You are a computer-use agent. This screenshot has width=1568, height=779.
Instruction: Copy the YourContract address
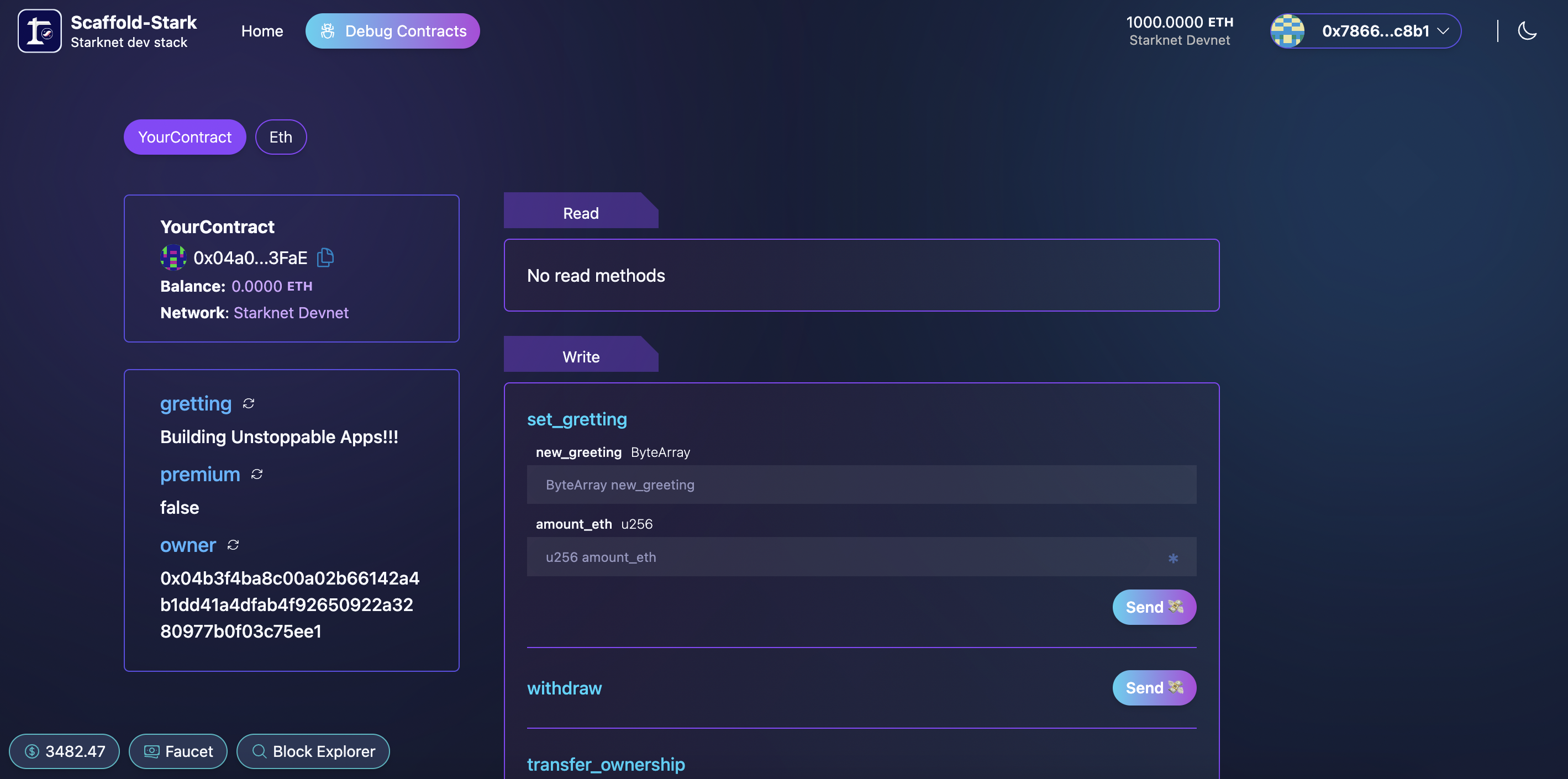coord(325,257)
